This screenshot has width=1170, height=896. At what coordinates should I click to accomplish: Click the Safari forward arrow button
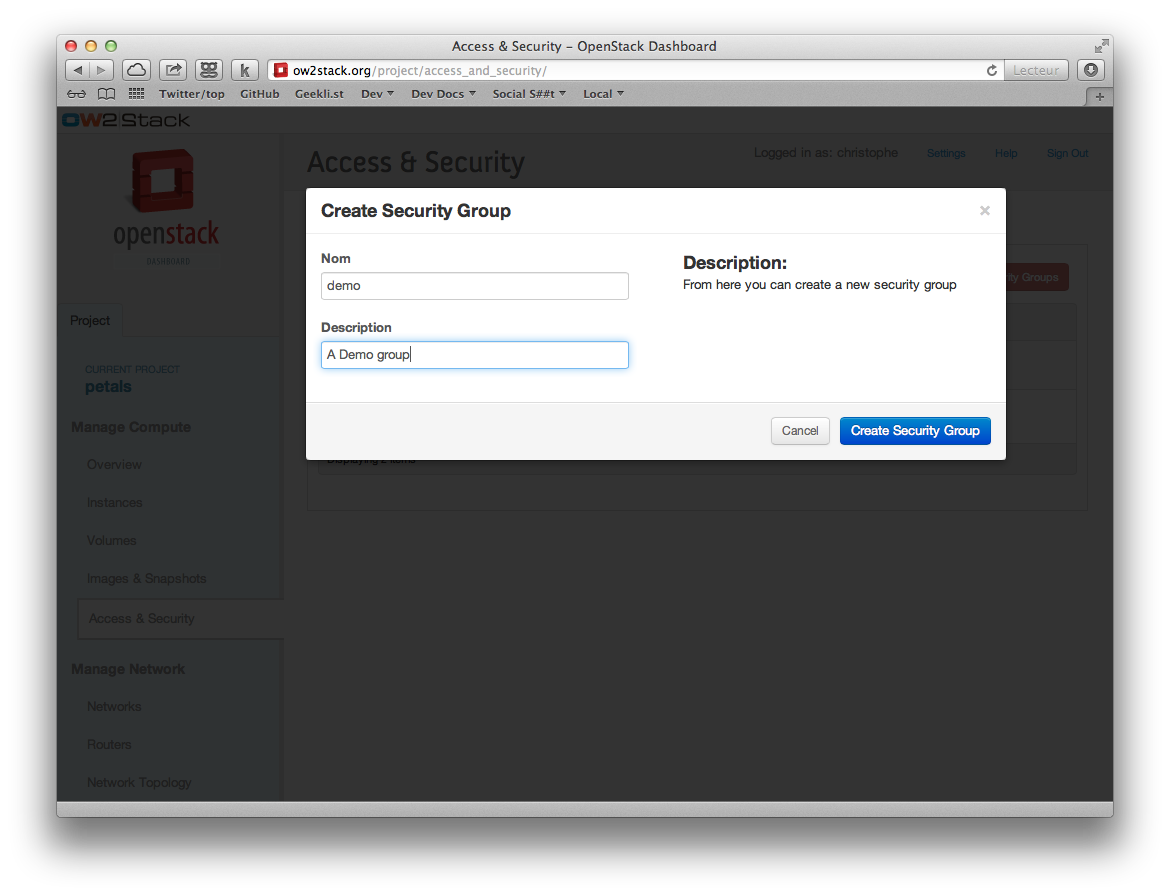tap(101, 70)
